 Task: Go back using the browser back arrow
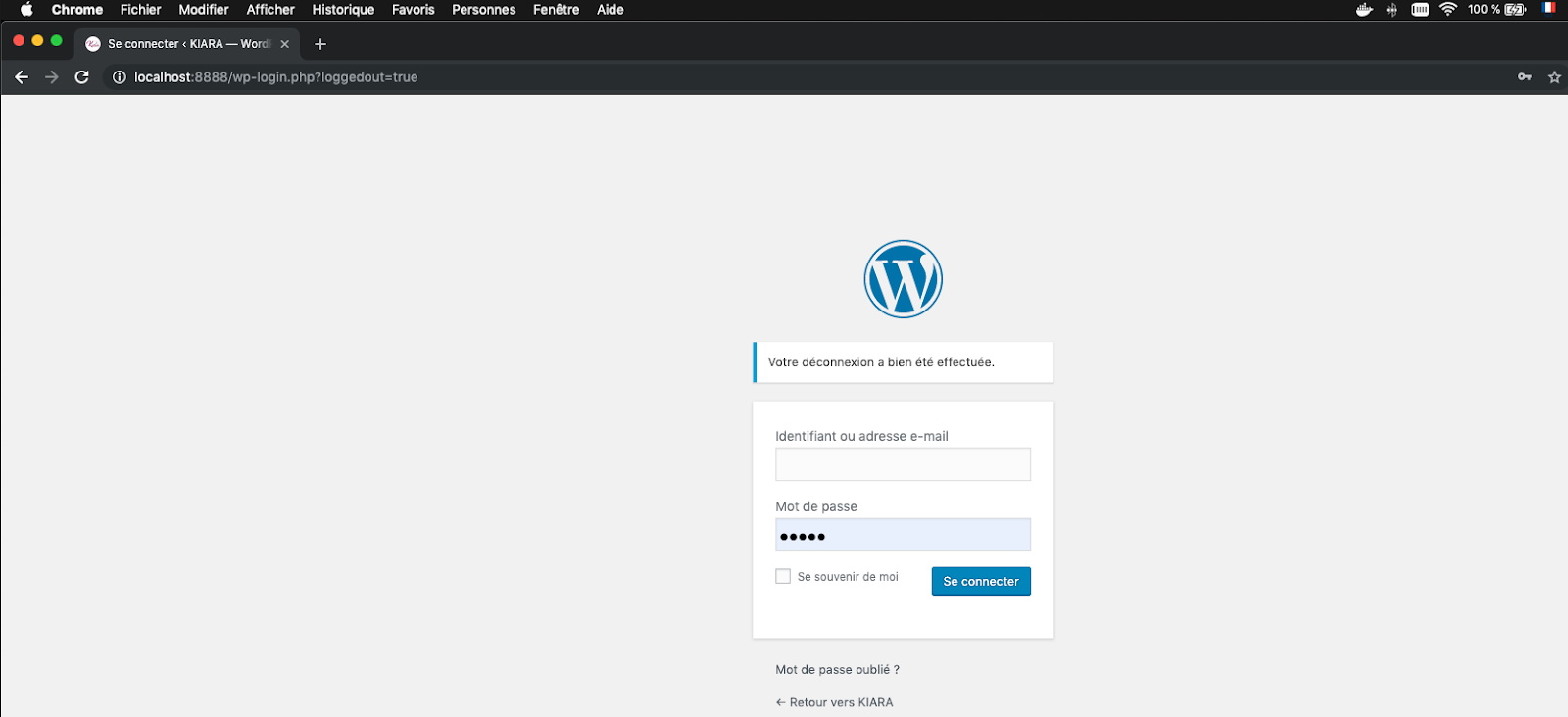coord(22,77)
